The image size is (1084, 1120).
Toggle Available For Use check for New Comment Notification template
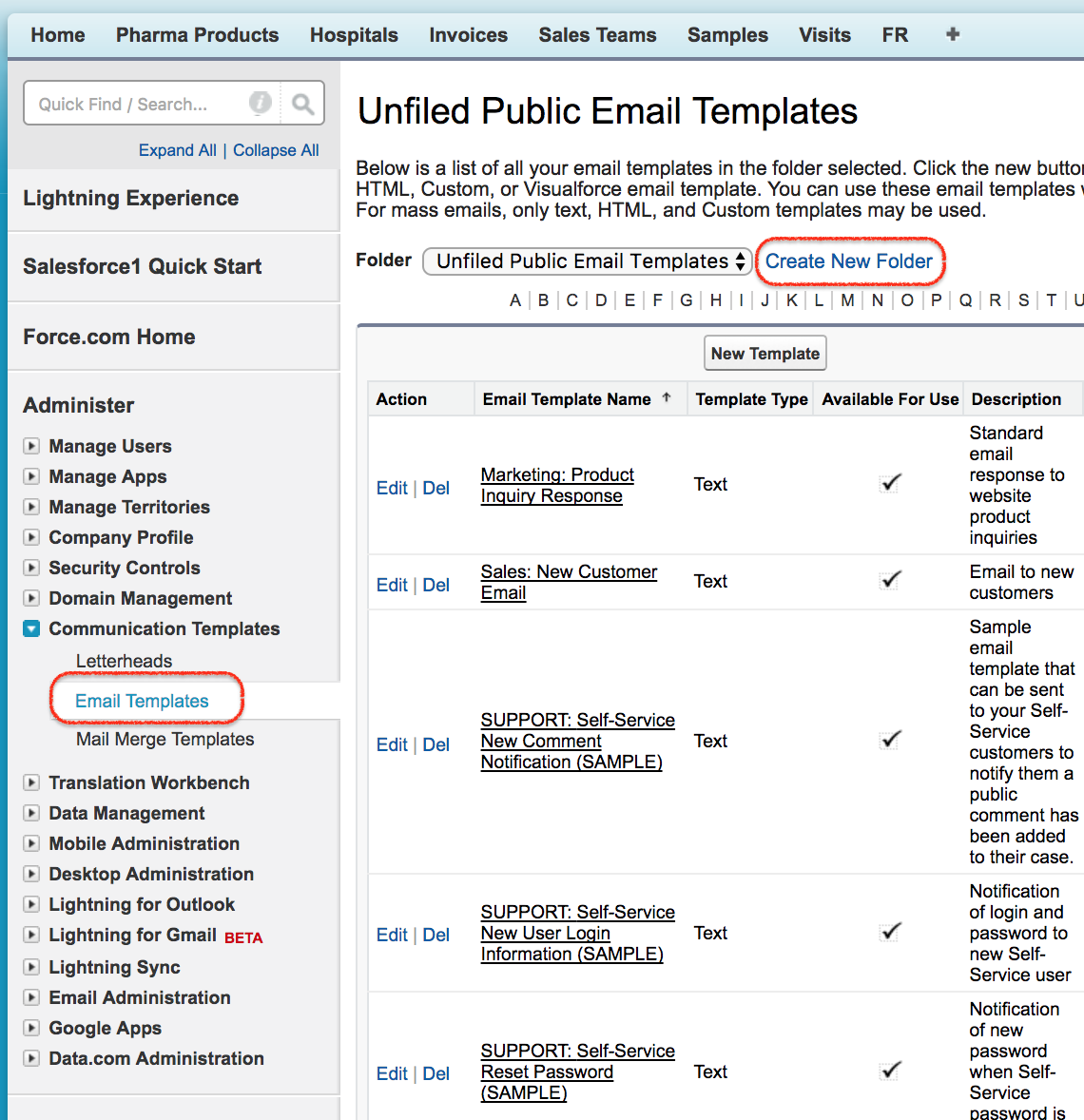(890, 740)
